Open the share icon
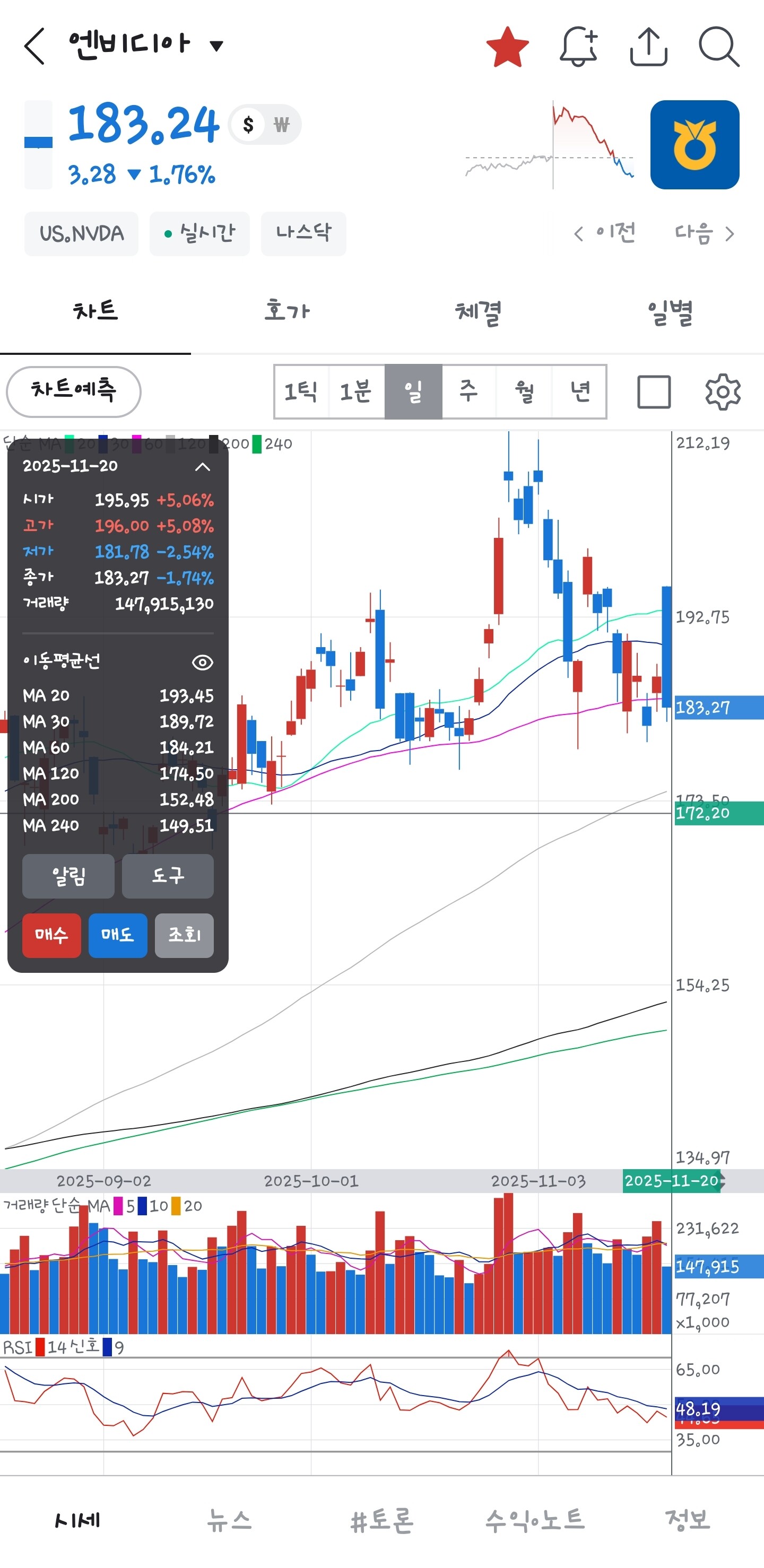Viewport: 764px width, 1568px height. [648, 46]
